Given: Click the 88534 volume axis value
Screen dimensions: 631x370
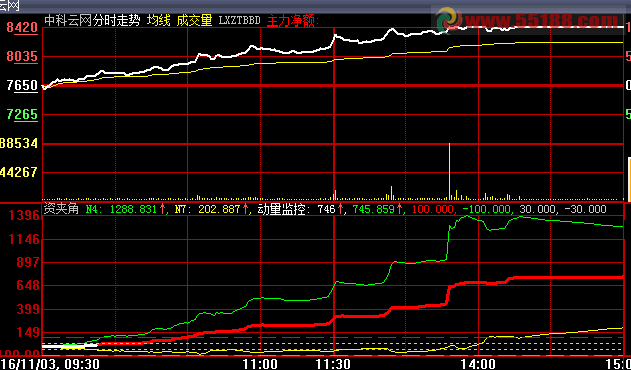Looking at the screenshot, I should (x=19, y=143).
